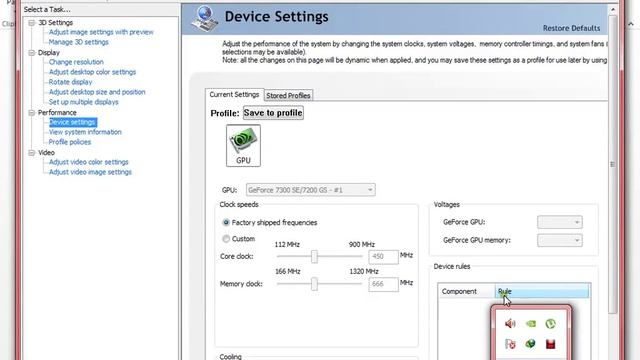Select Factory shipped frequencies option
Screen dimensions: 640x360
pos(226,222)
